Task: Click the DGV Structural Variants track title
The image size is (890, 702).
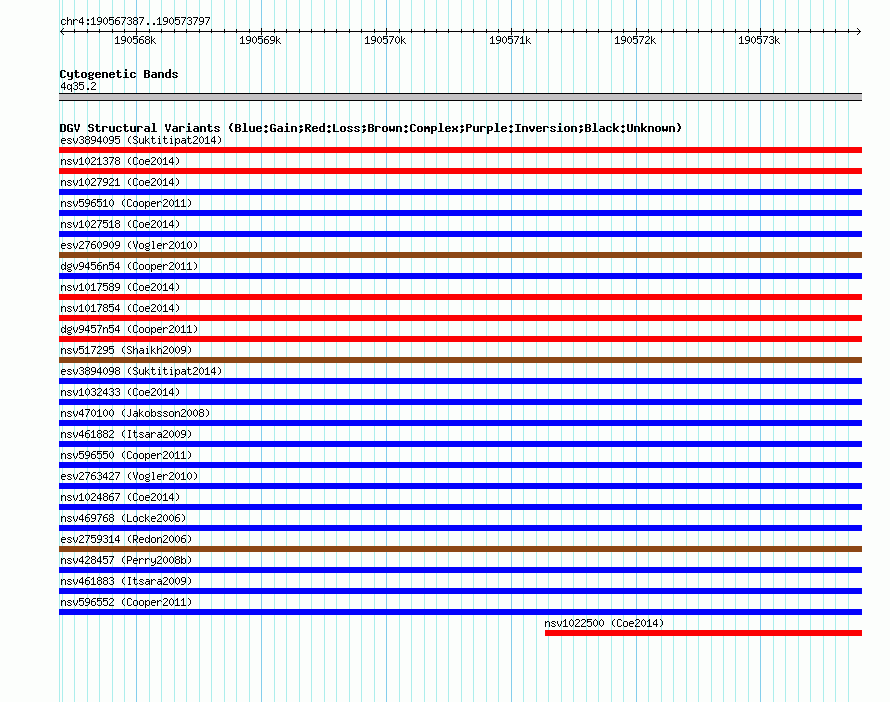Action: coord(370,128)
